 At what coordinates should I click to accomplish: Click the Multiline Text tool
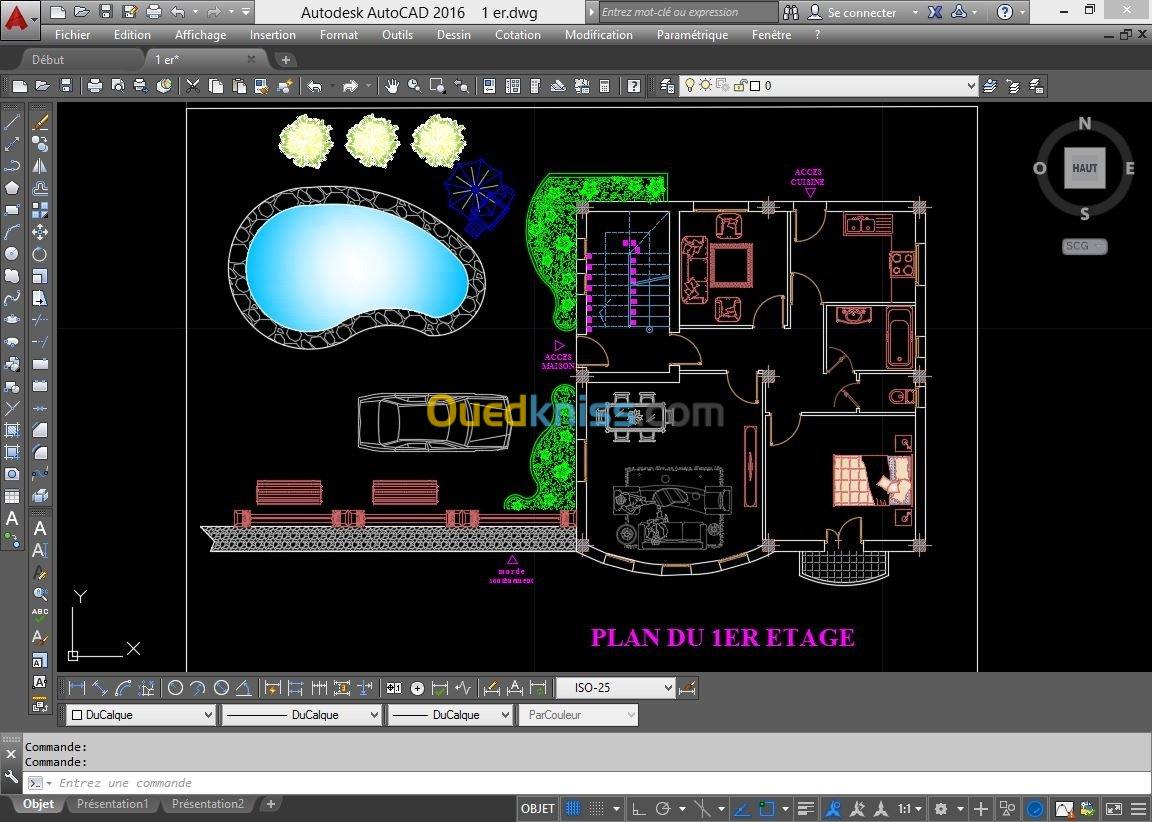tap(12, 518)
